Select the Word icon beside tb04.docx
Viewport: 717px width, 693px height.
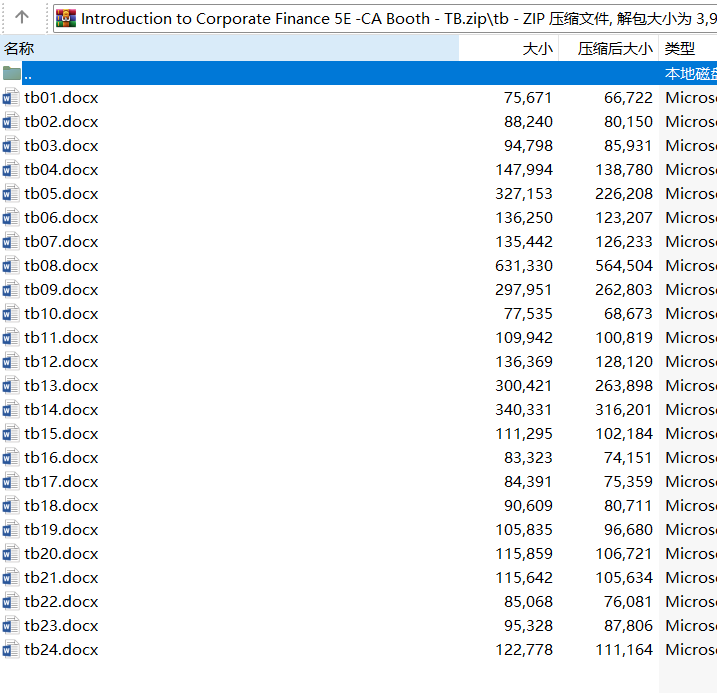(11, 170)
